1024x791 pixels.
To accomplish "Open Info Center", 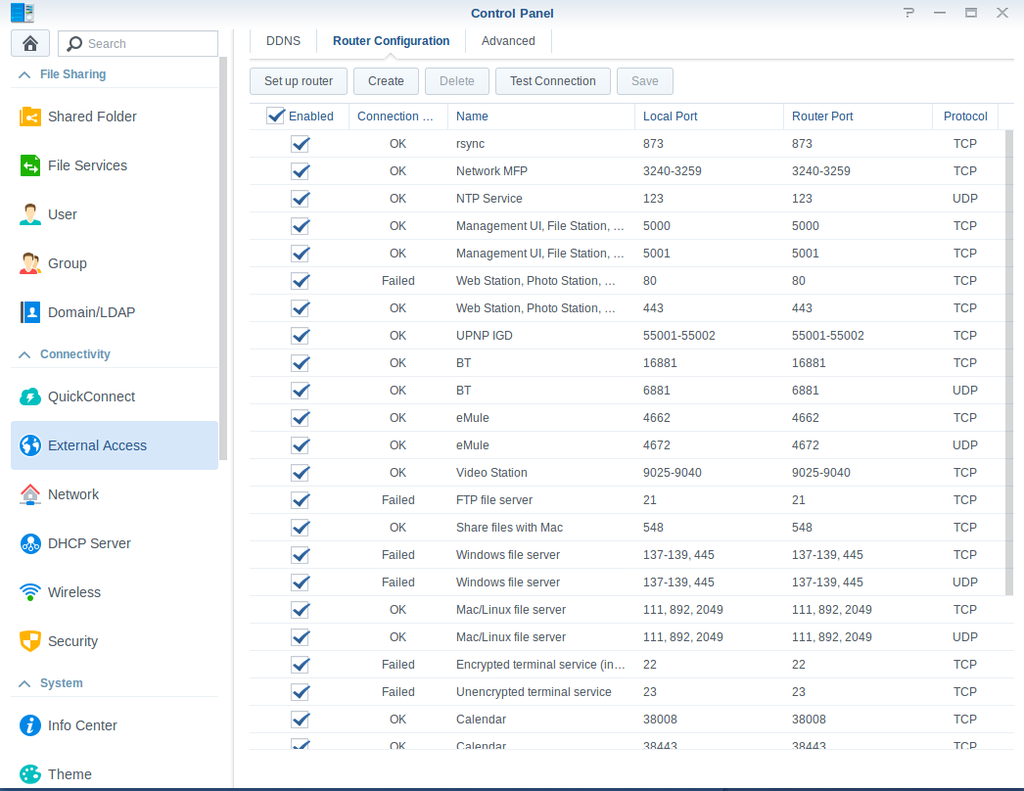I will pyautogui.click(x=114, y=726).
